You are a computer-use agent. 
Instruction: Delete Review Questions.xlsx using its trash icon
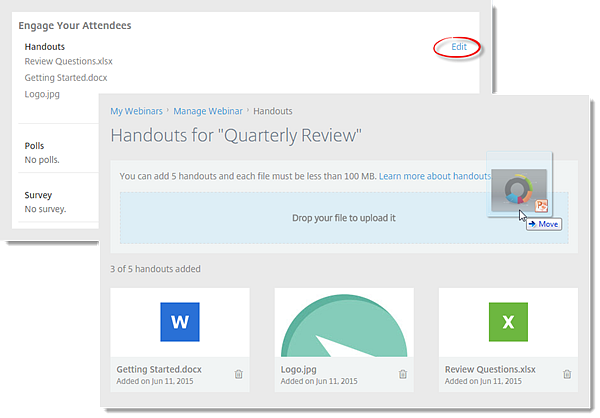pos(567,374)
